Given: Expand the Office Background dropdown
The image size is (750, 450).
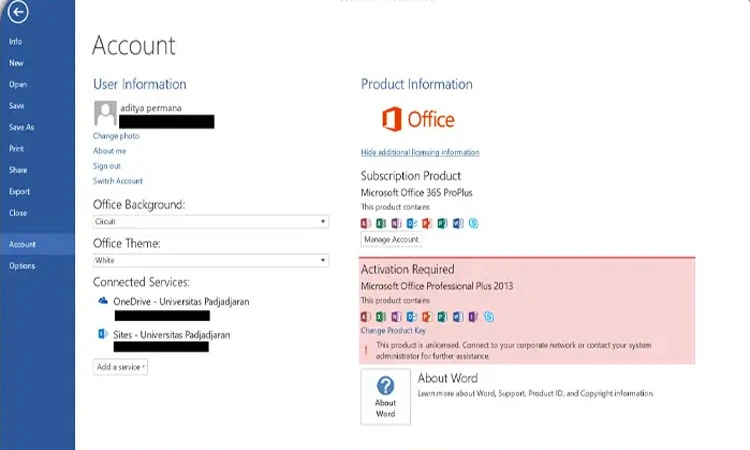Looking at the screenshot, I should pyautogui.click(x=323, y=221).
